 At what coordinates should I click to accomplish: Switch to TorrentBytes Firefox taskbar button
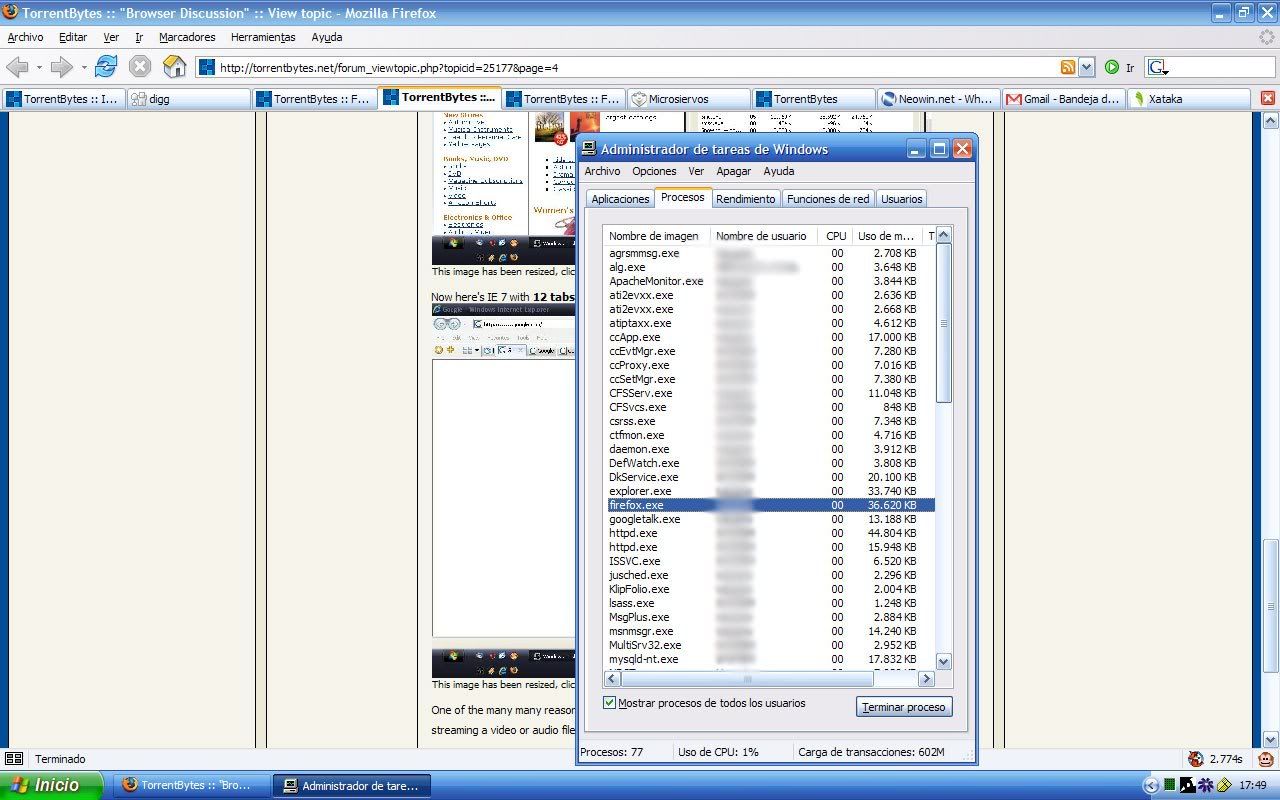tap(190, 785)
